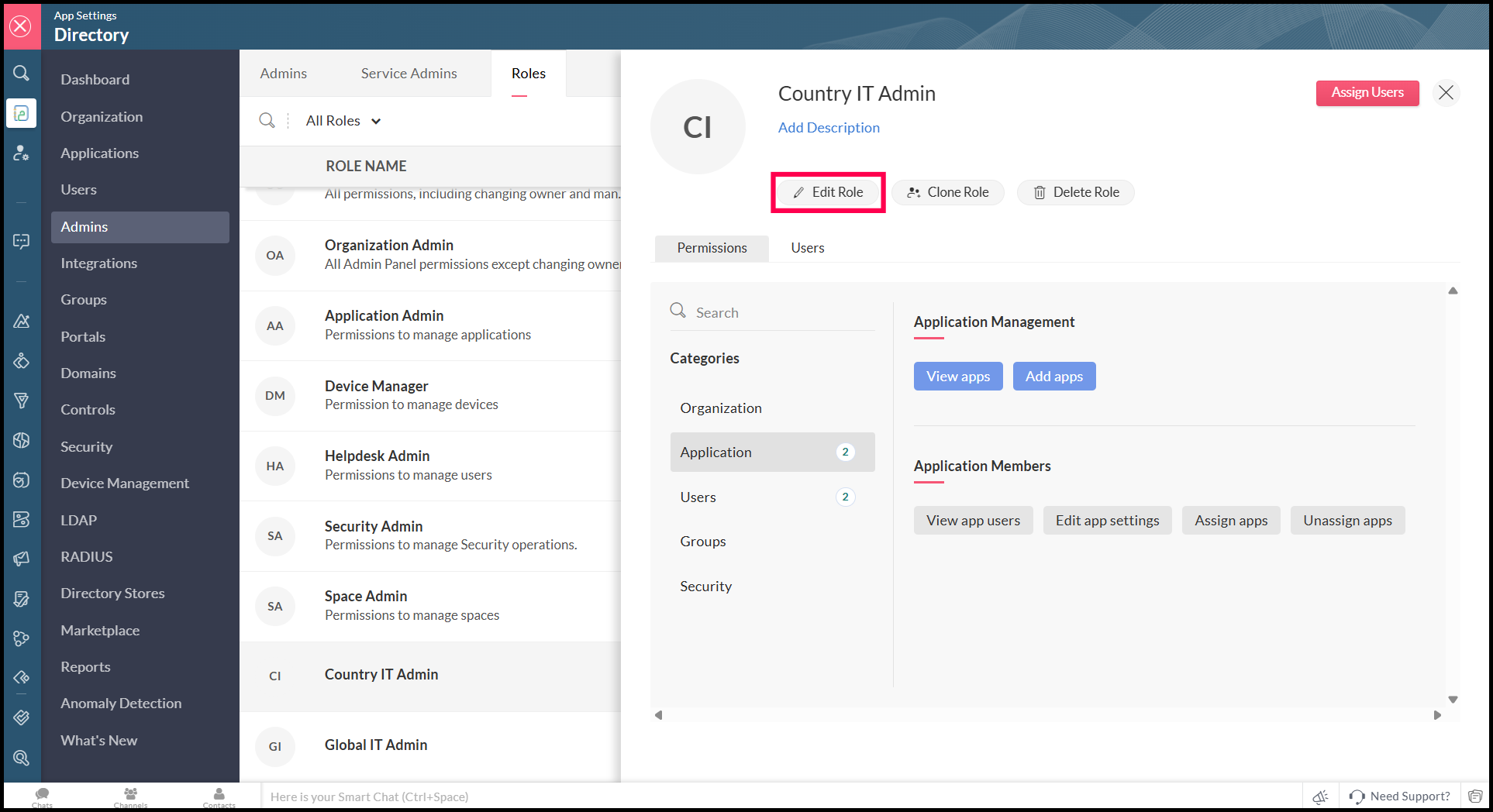The height and width of the screenshot is (812, 1493).
Task: Select the Organization permission category
Action: [x=720, y=408]
